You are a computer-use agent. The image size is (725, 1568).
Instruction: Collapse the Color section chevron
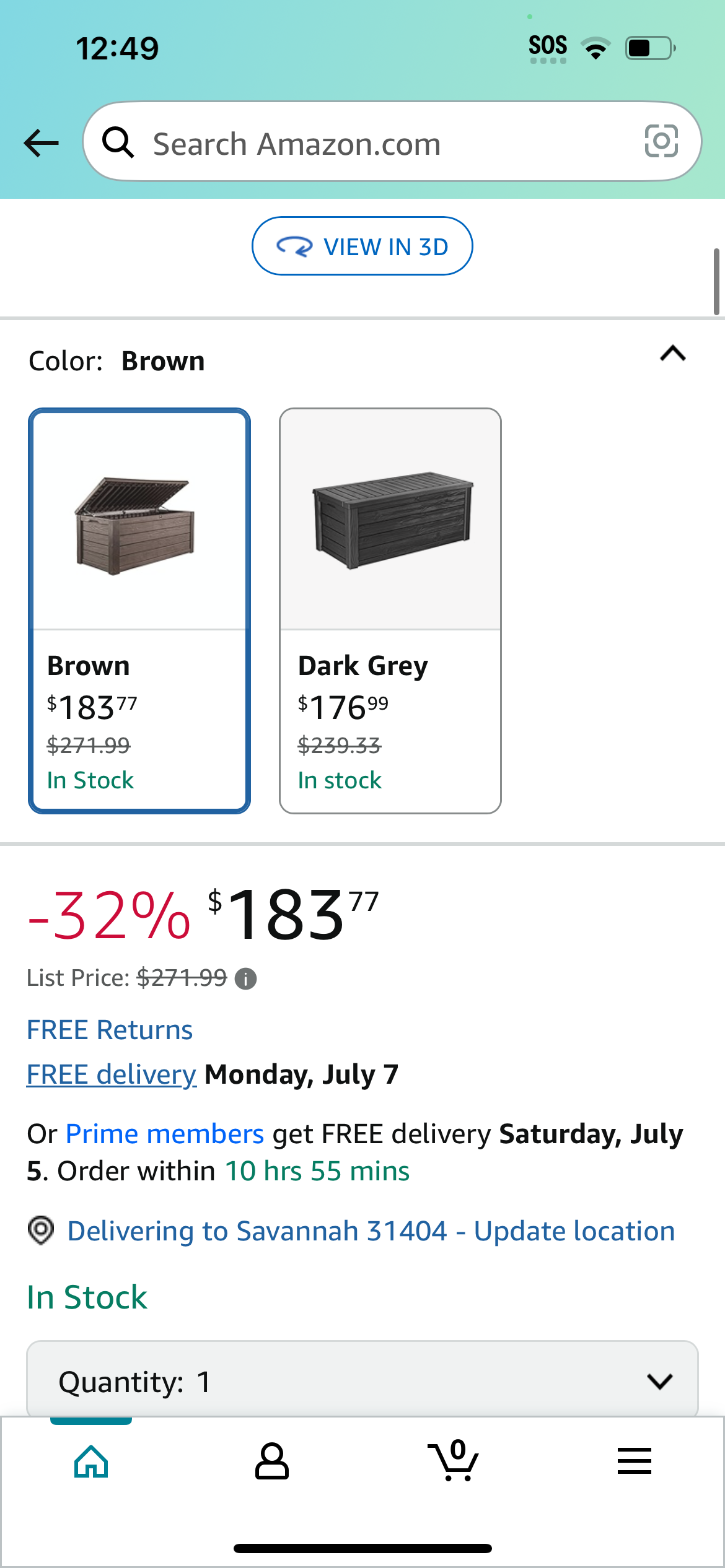[x=673, y=354]
